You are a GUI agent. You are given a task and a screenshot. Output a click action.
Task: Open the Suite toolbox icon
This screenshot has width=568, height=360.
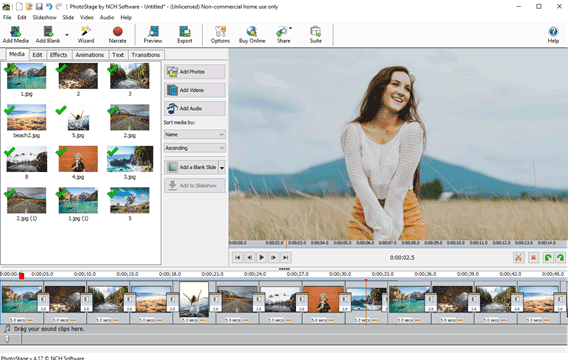[316, 35]
